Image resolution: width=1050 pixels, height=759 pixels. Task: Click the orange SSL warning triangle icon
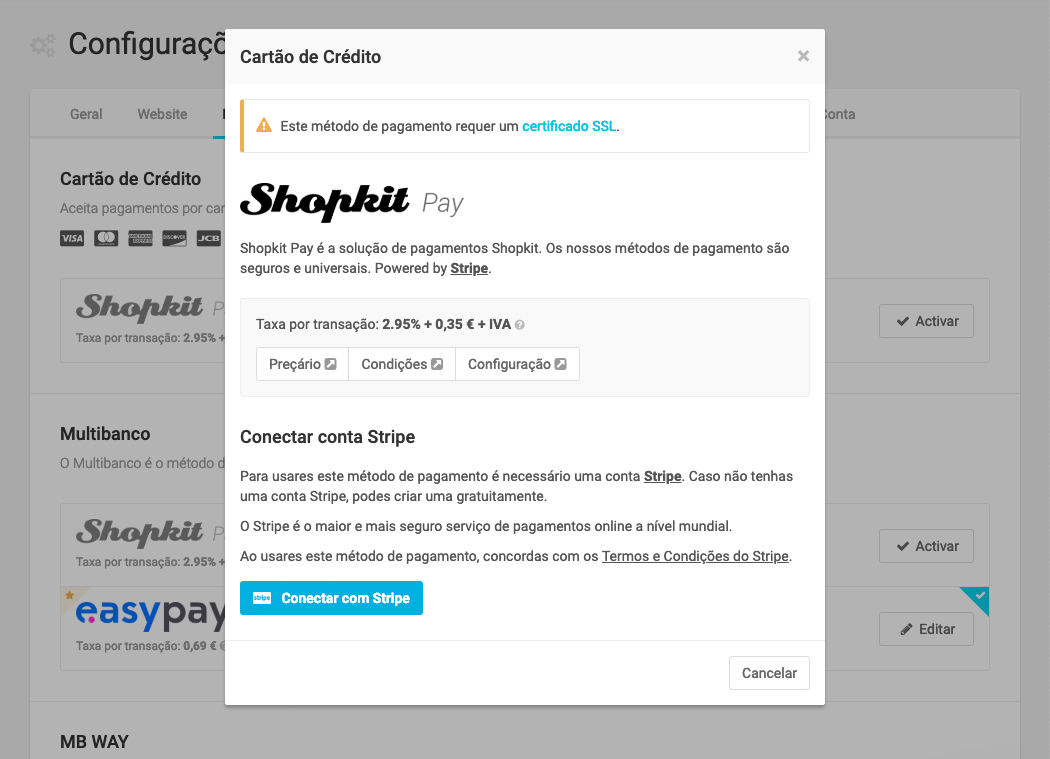(264, 125)
